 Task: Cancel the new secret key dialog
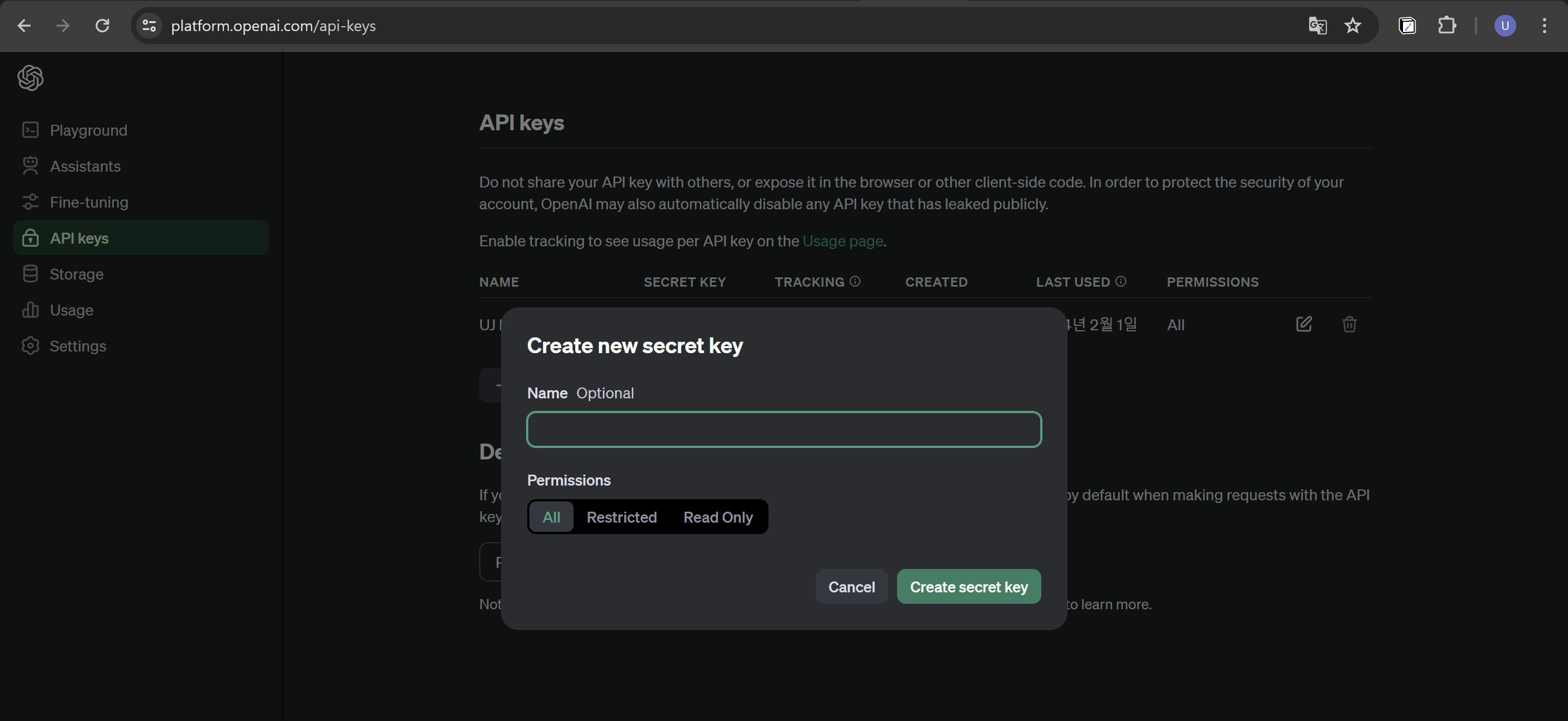[851, 587]
